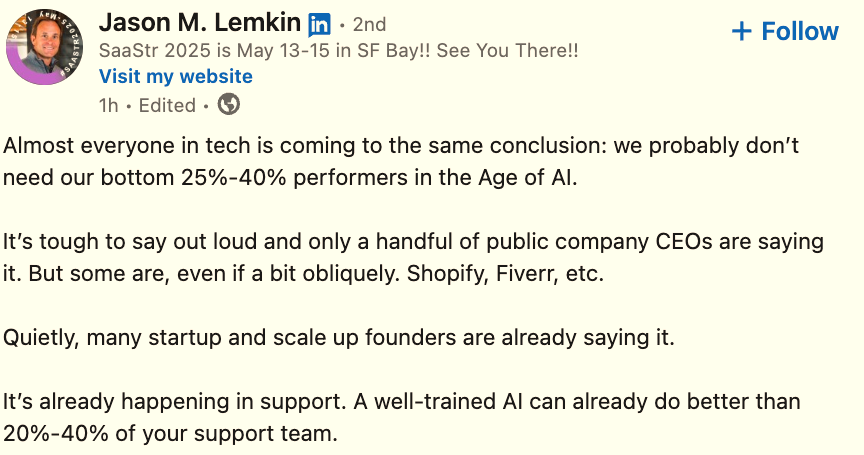Click the Follow button label
Image resolution: width=864 pixels, height=455 pixels.
[800, 31]
